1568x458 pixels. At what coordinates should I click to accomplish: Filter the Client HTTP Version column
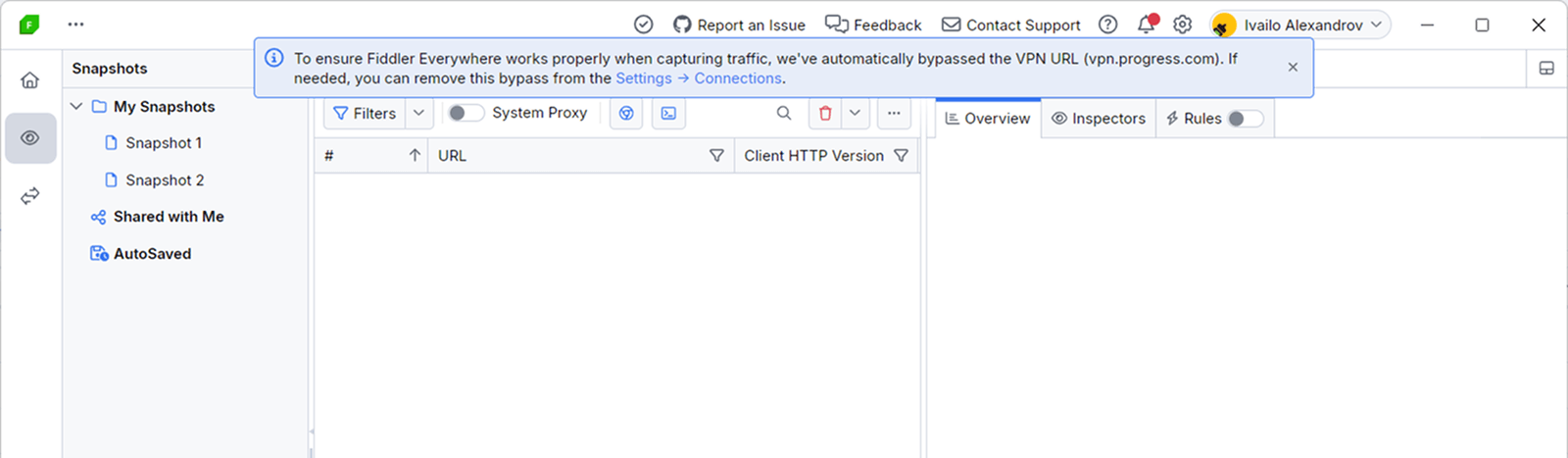click(x=901, y=156)
